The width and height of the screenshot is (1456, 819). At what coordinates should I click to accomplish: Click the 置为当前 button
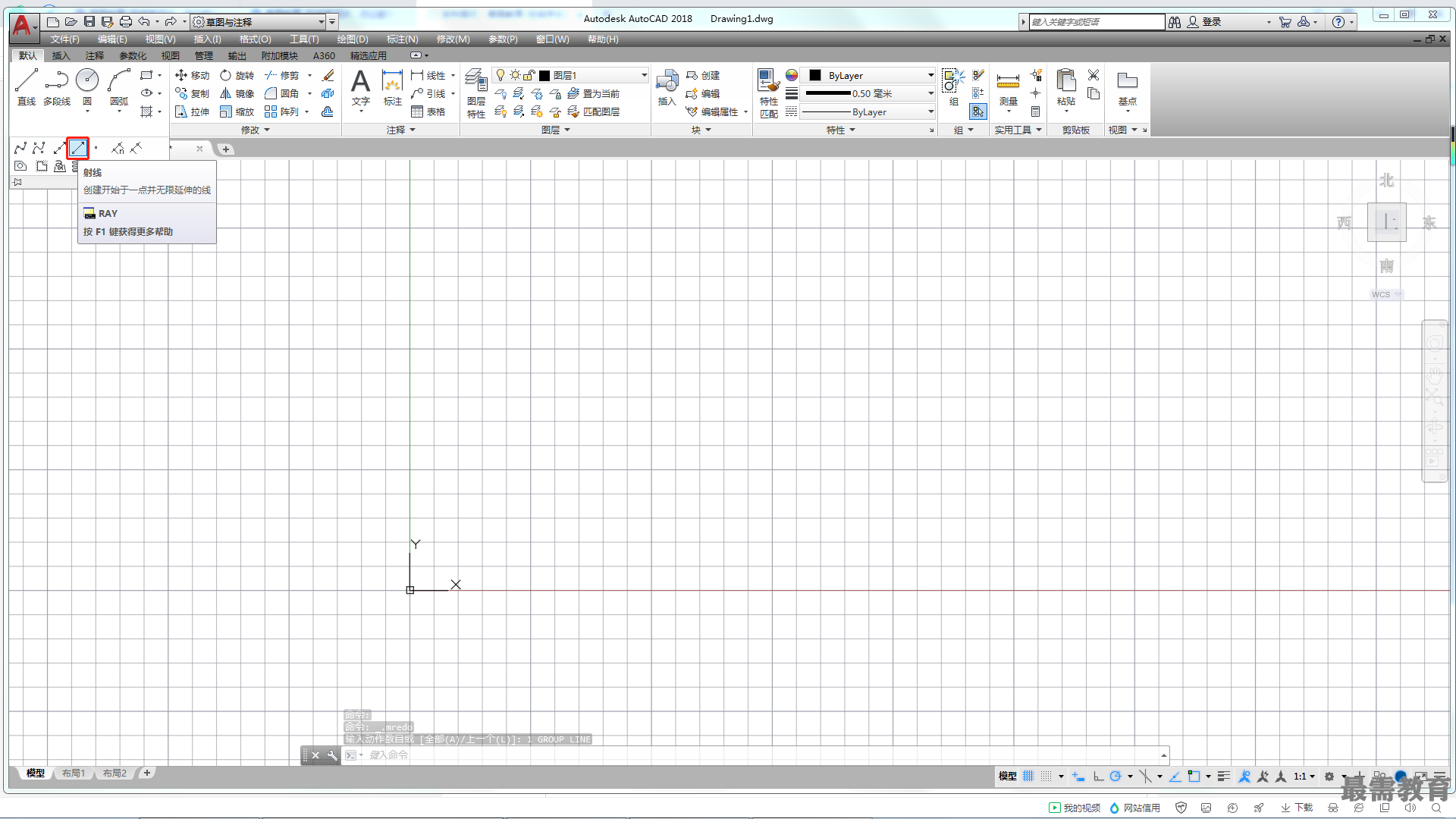pos(594,93)
